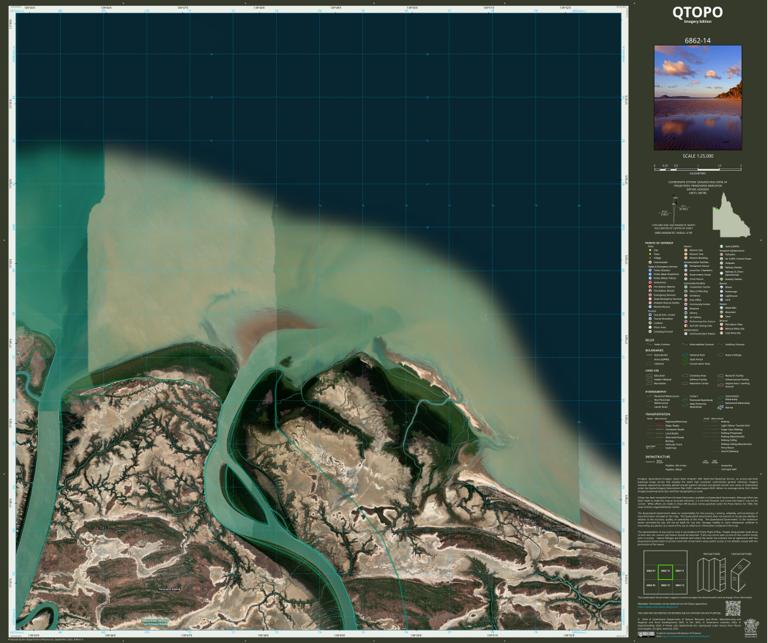
Task: Click the Marina hydrography legend symbol
Action: 720,407
